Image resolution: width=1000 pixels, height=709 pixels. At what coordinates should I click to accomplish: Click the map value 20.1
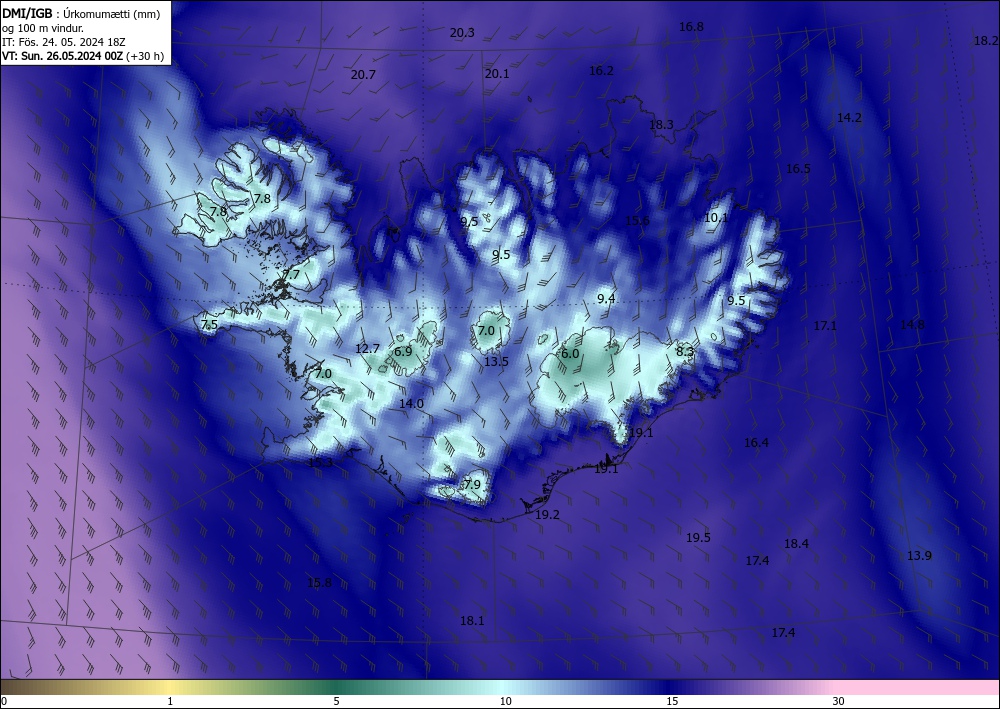[497, 74]
